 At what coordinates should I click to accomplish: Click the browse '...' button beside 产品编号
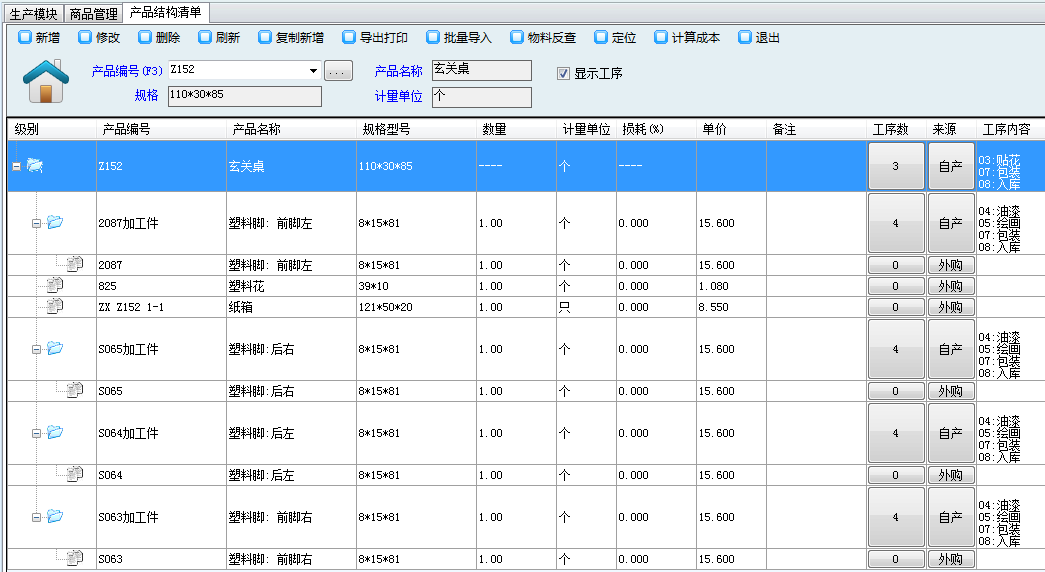pos(338,71)
